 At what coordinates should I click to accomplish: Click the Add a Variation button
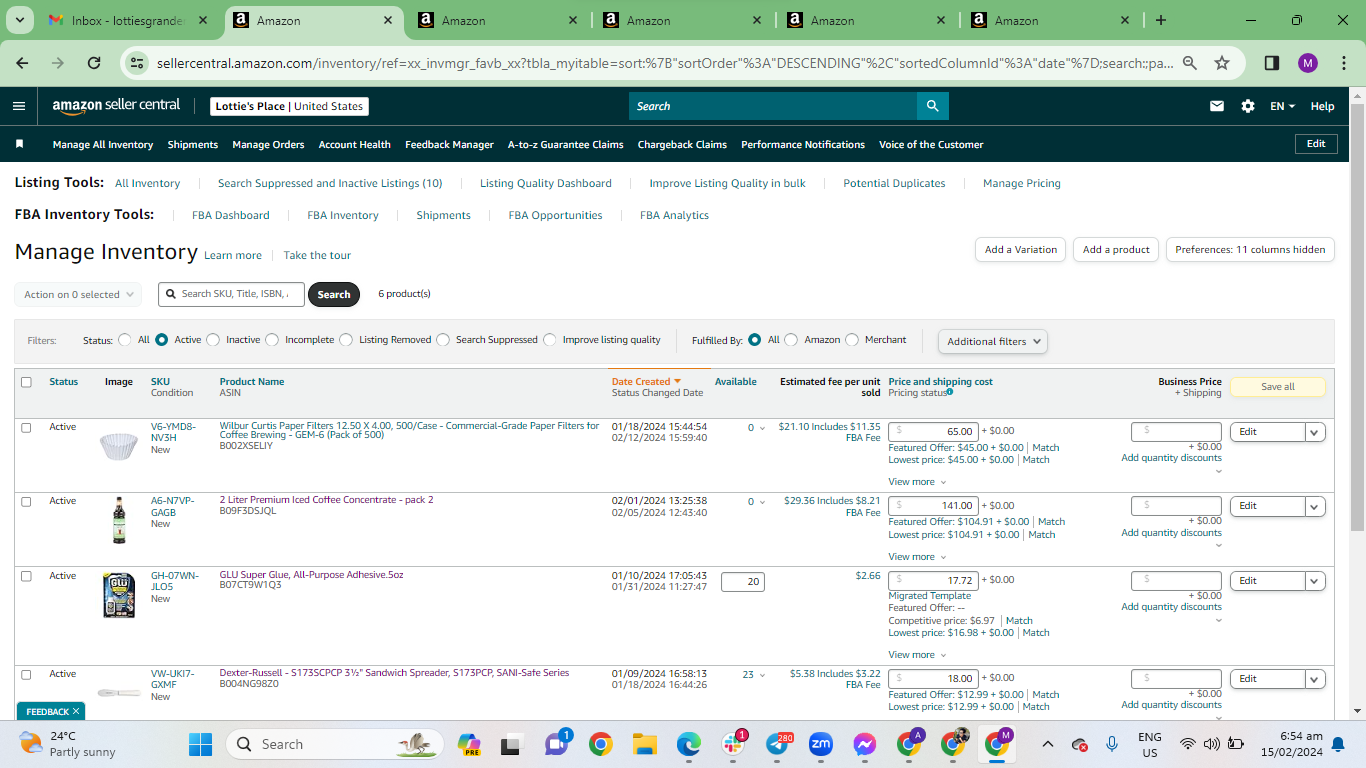click(1021, 250)
